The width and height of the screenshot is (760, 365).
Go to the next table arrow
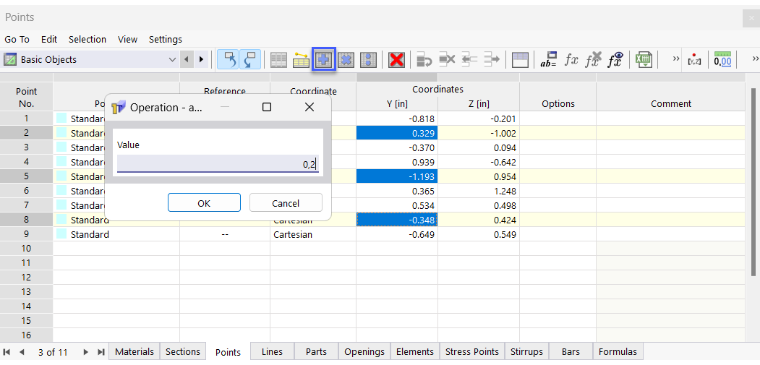86,352
